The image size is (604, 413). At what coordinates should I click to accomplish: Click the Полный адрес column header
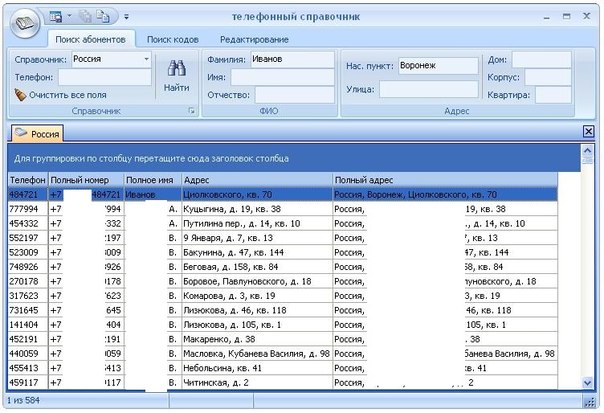(445, 180)
